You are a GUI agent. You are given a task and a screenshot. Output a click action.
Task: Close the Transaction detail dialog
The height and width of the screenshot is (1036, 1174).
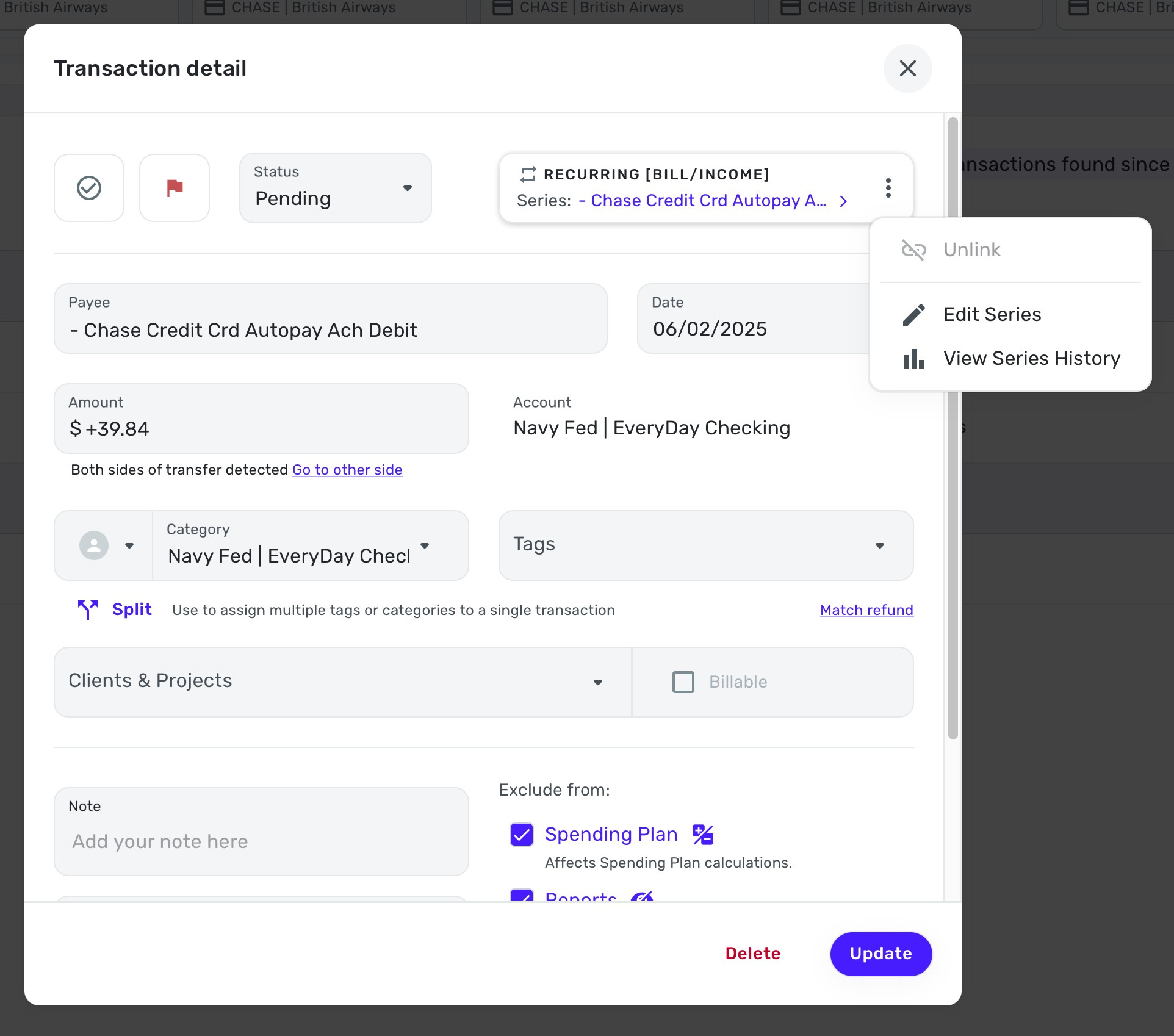908,68
